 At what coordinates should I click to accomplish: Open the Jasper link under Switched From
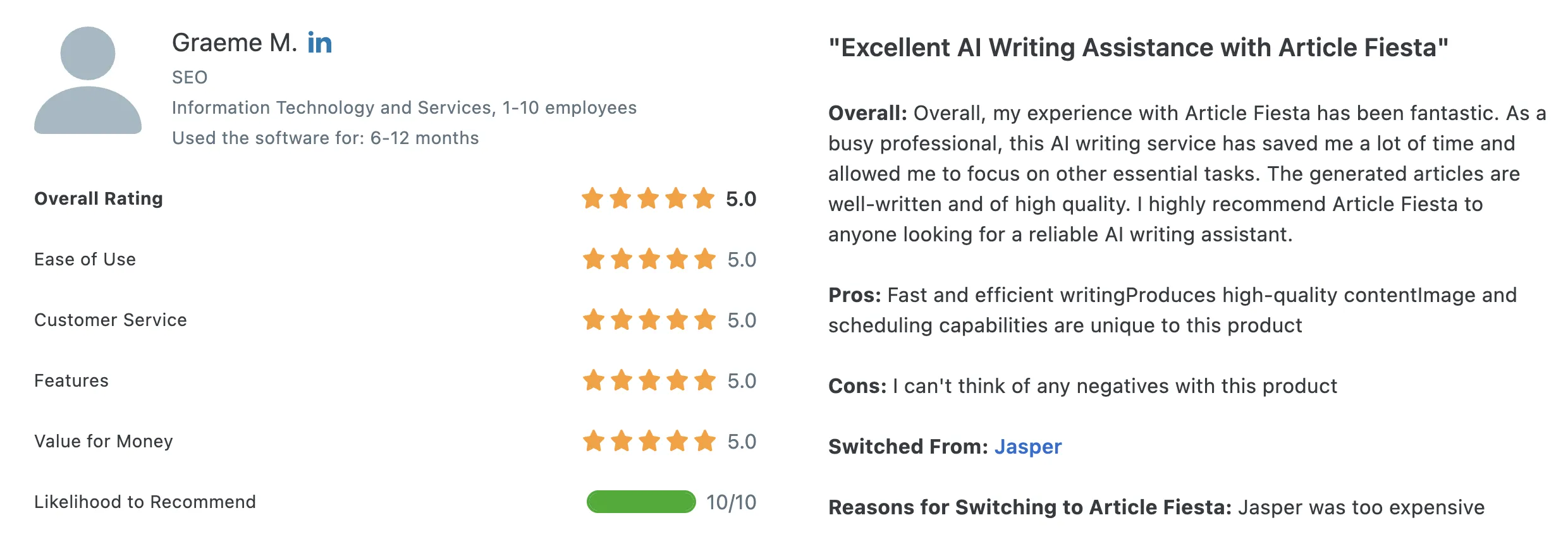[x=1027, y=447]
